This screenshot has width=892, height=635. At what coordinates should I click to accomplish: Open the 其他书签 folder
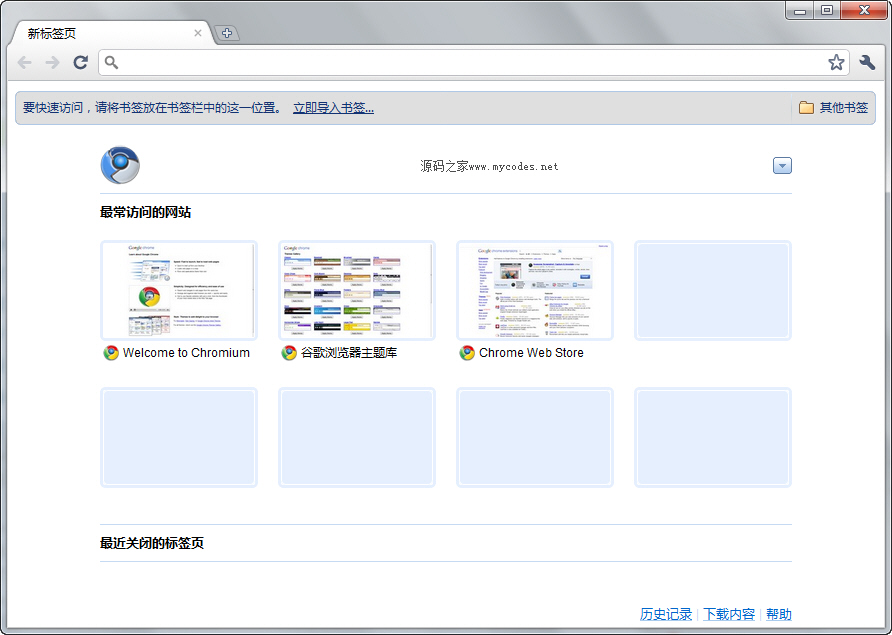tap(833, 108)
